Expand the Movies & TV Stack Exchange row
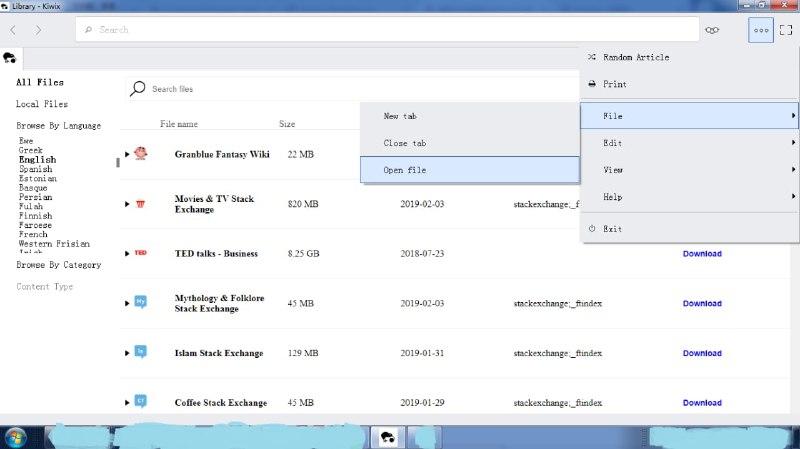 (x=127, y=204)
